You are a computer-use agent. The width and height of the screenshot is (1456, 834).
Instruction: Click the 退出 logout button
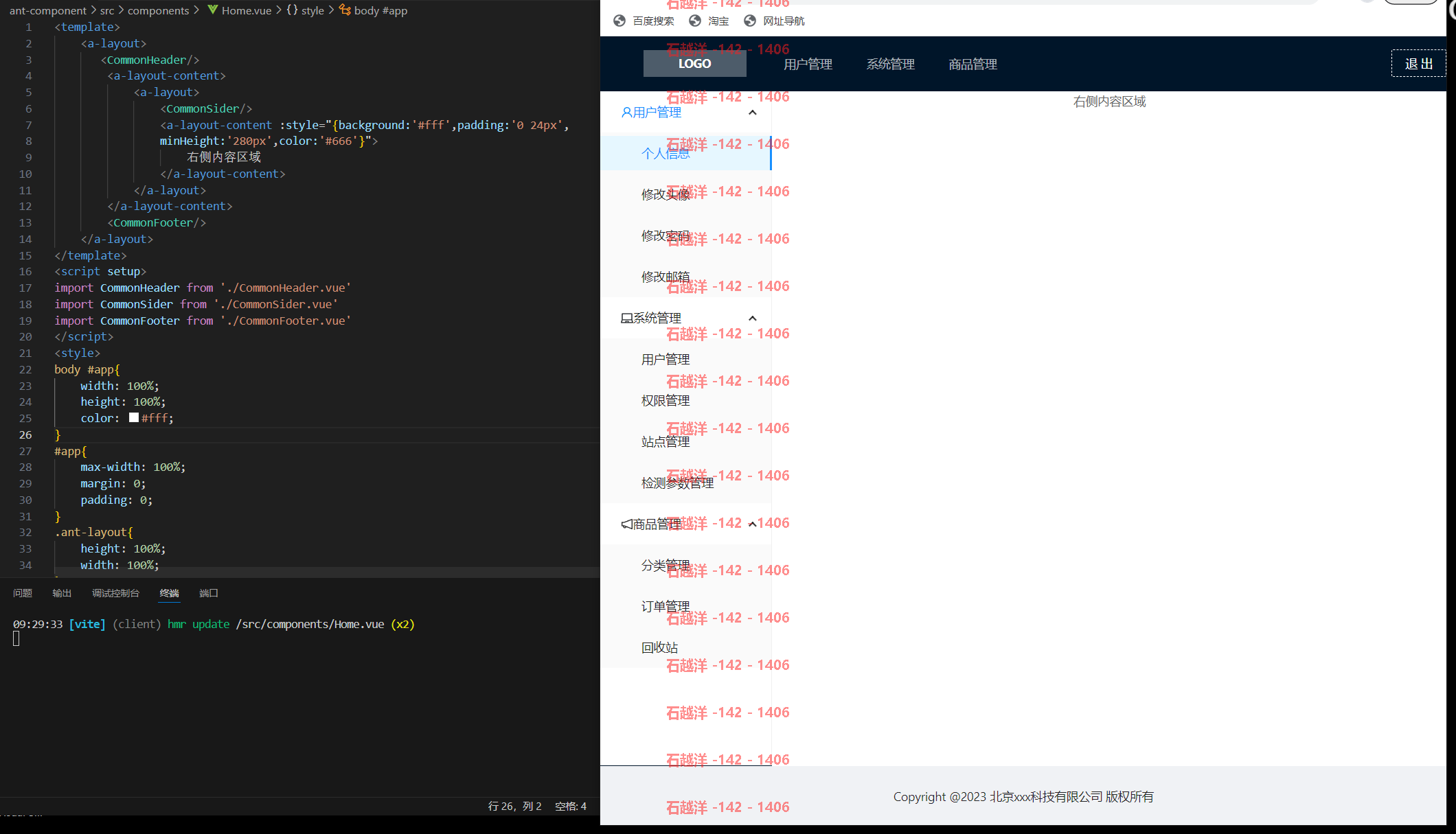pos(1418,64)
